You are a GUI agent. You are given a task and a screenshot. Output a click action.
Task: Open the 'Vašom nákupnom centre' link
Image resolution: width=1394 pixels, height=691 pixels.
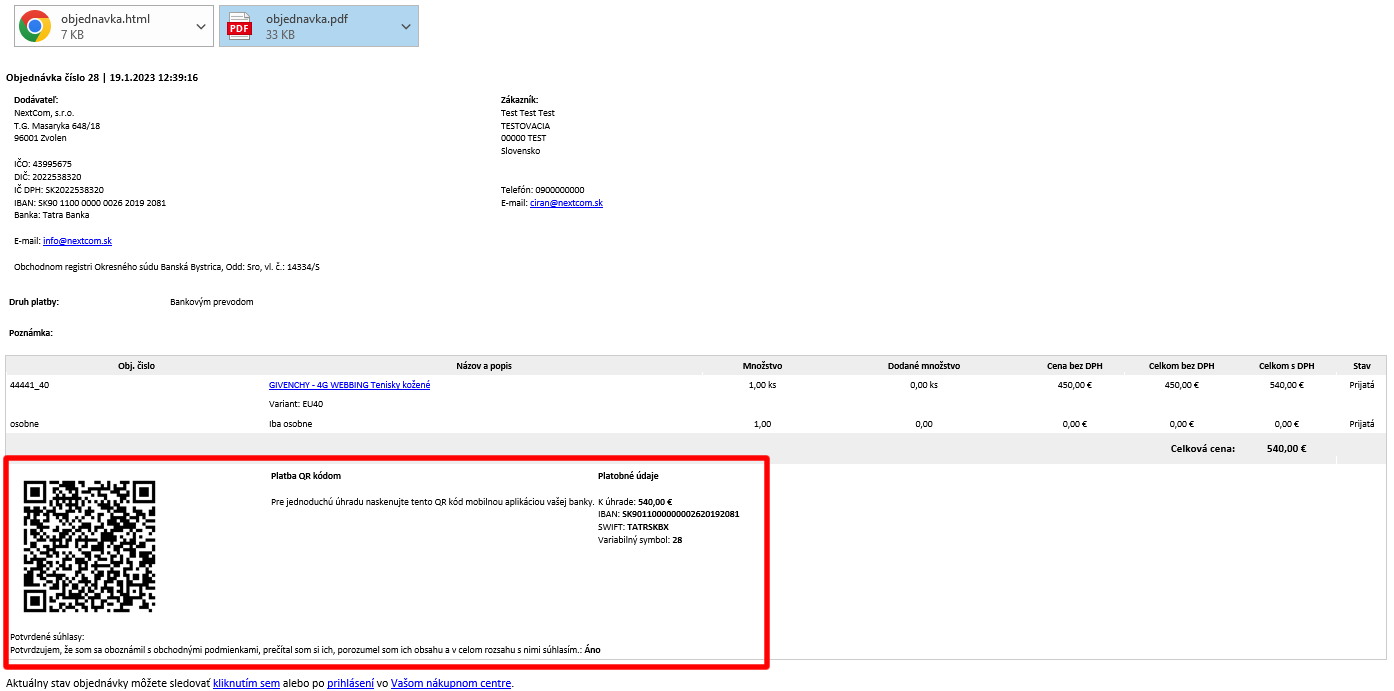pyautogui.click(x=451, y=684)
